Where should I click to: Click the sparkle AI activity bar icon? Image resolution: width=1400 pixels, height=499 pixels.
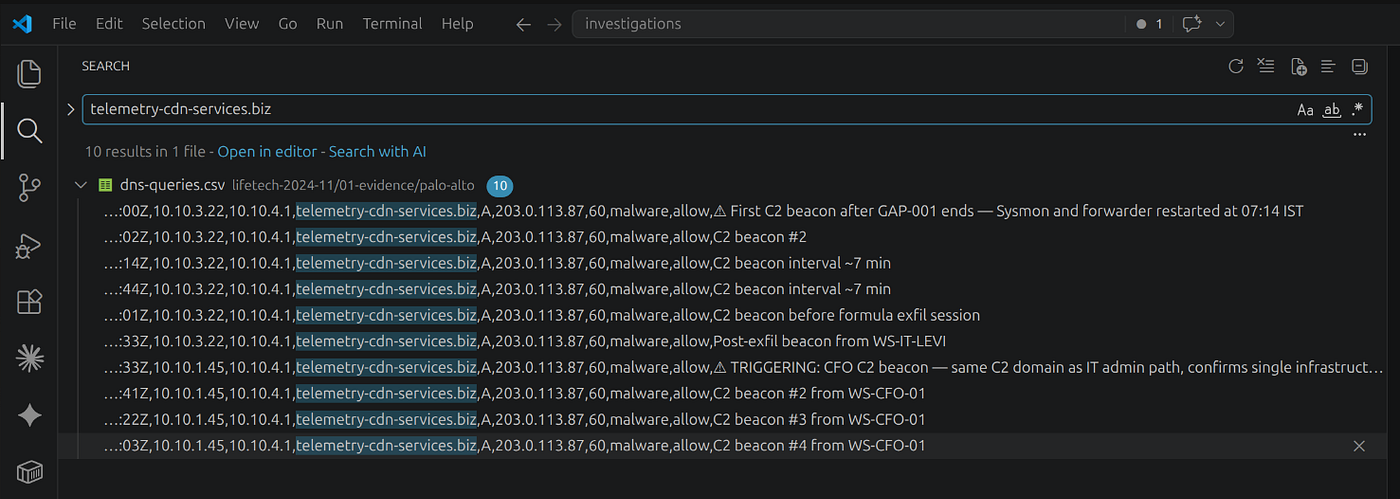tap(29, 416)
